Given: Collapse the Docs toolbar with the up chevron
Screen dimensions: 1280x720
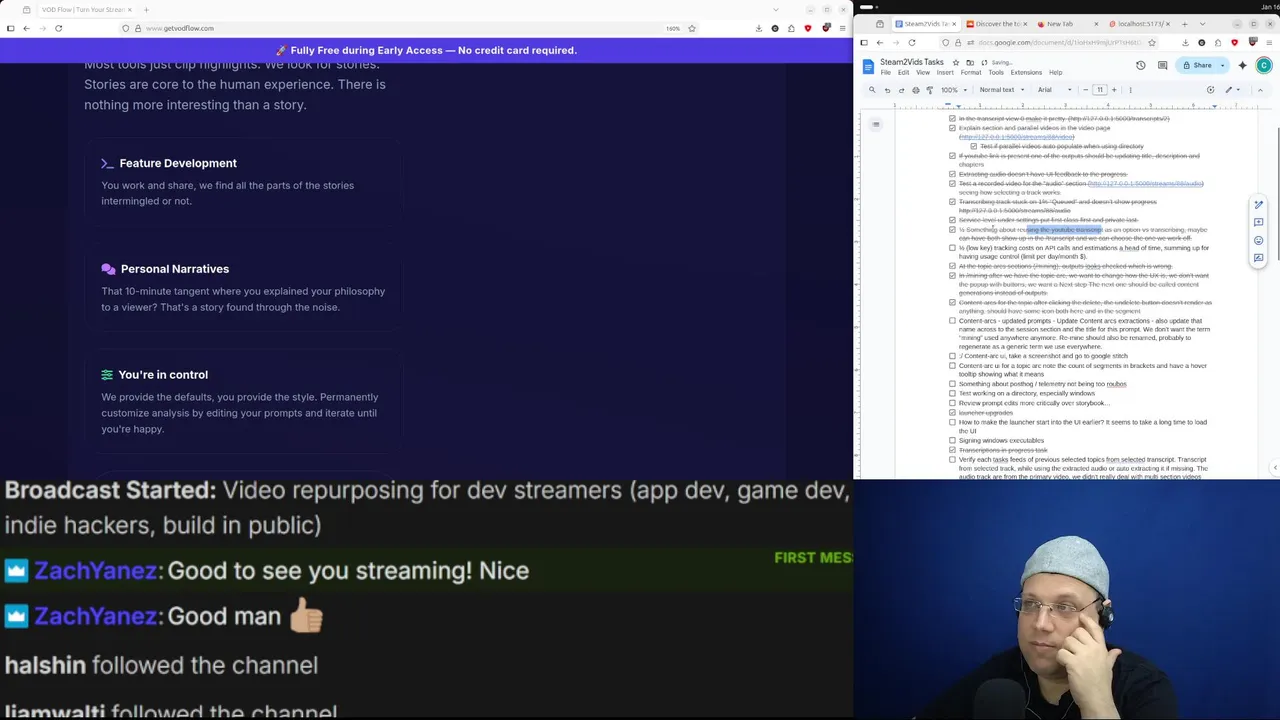Looking at the screenshot, I should [1259, 90].
